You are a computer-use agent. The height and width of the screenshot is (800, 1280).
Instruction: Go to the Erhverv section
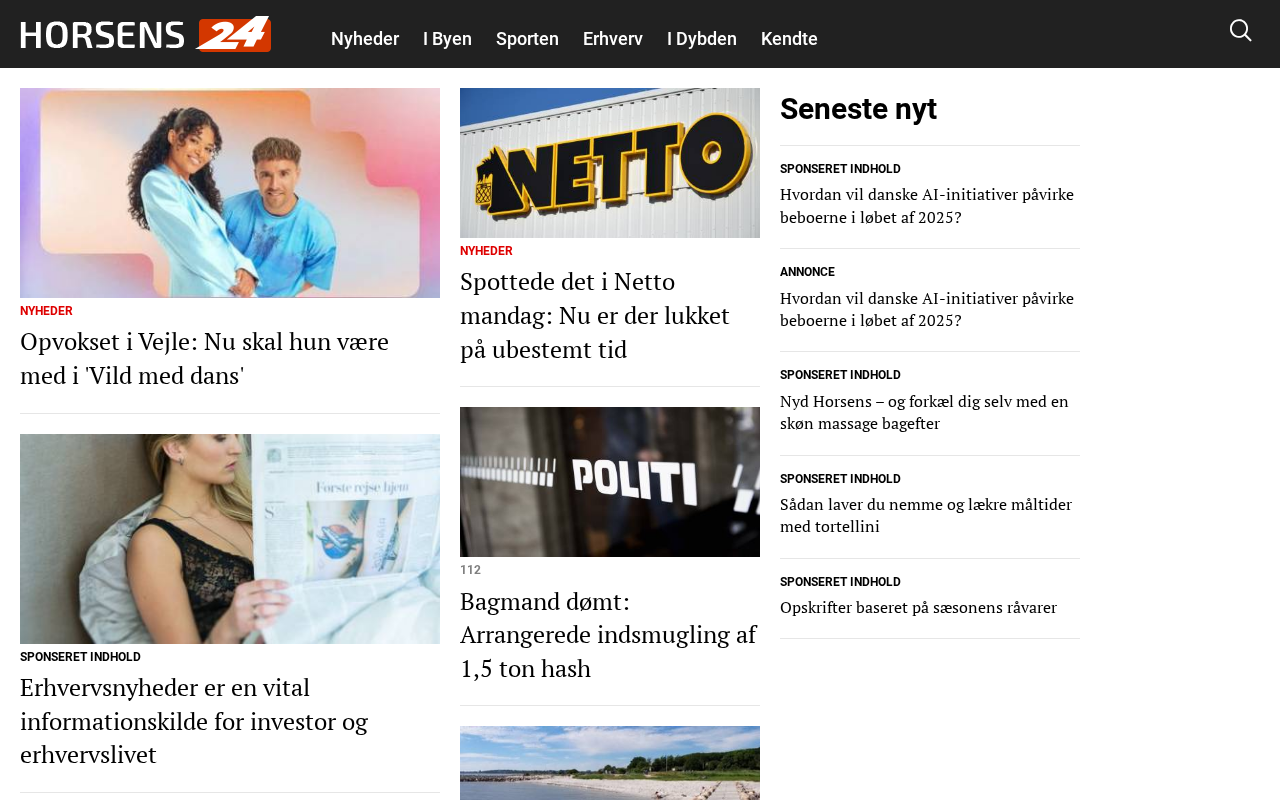[x=613, y=39]
